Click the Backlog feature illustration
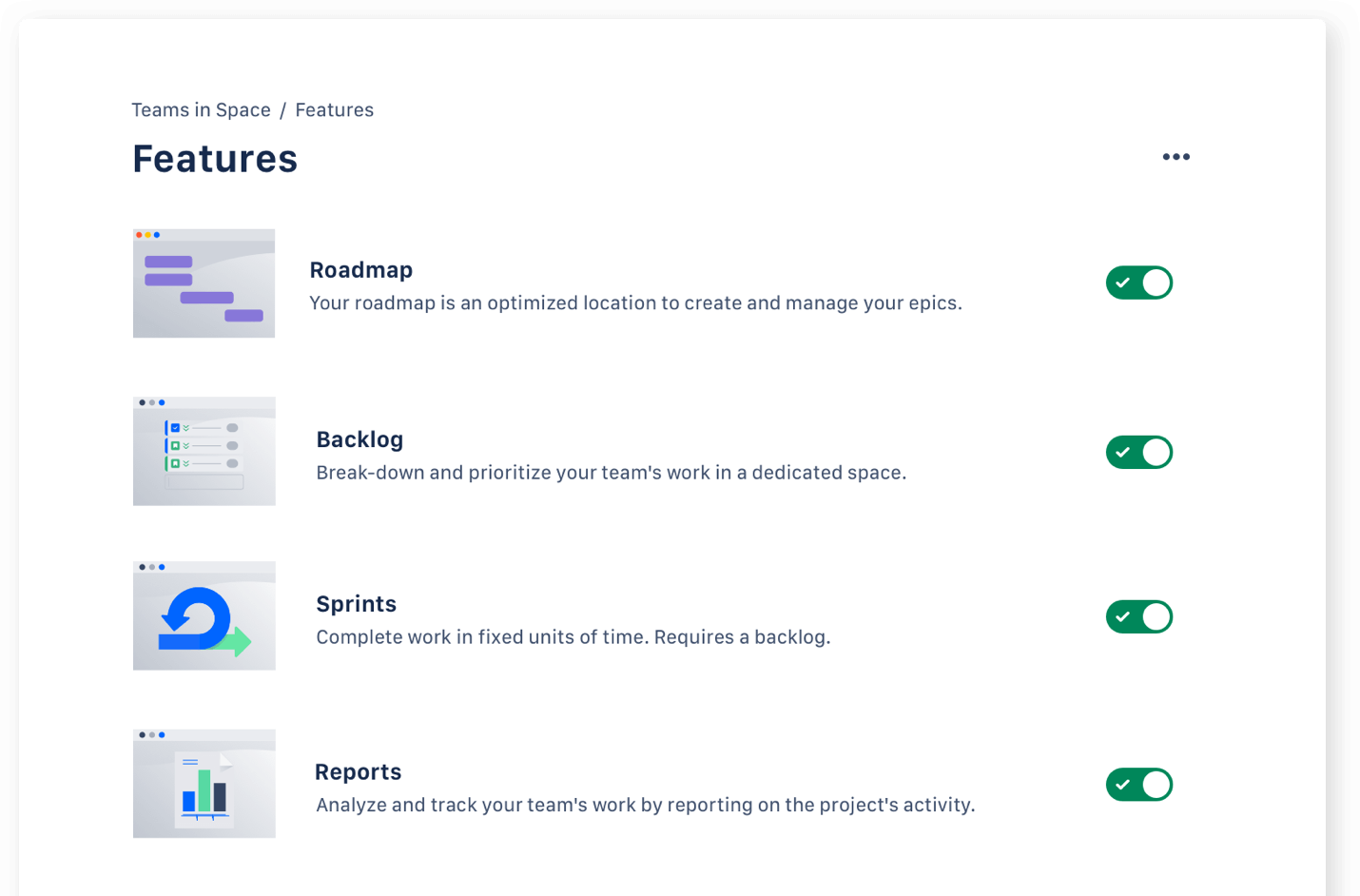 204,452
